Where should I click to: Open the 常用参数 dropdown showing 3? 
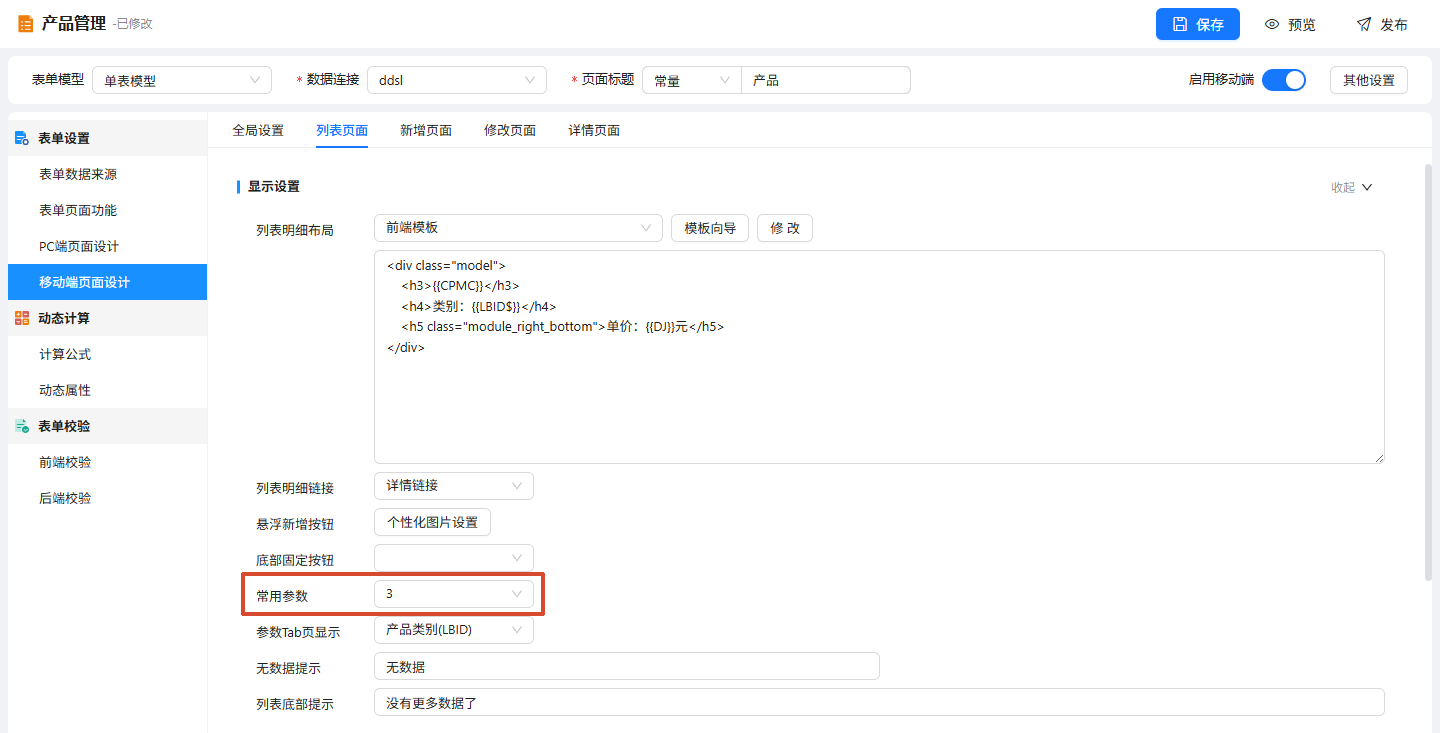454,594
